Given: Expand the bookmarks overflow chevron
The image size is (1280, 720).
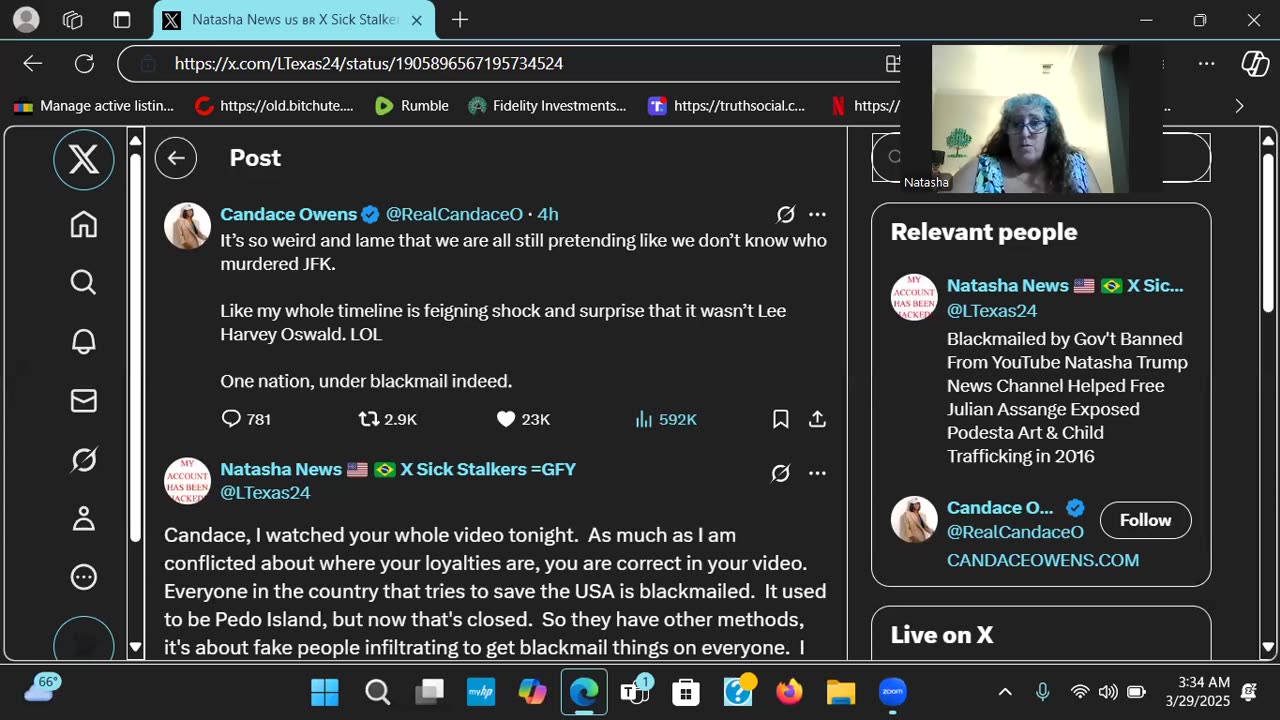Looking at the screenshot, I should tap(1239, 106).
